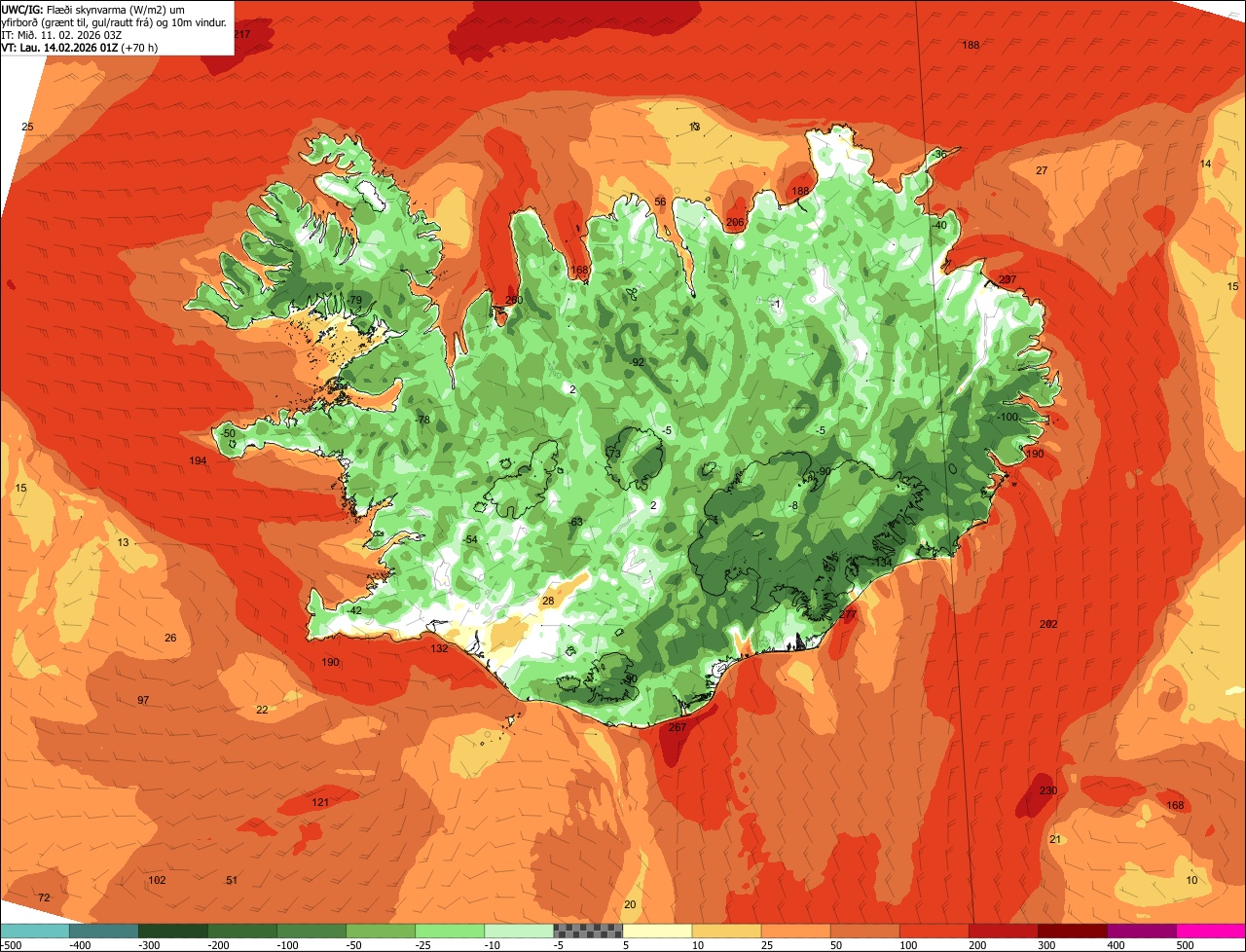Select the map value '260' in the fjord
1246x952 pixels.
pos(514,300)
